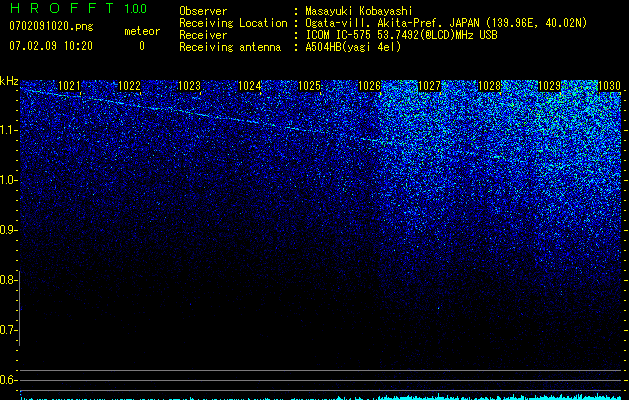Click the Receiver line ICOM IC-575

[338, 35]
